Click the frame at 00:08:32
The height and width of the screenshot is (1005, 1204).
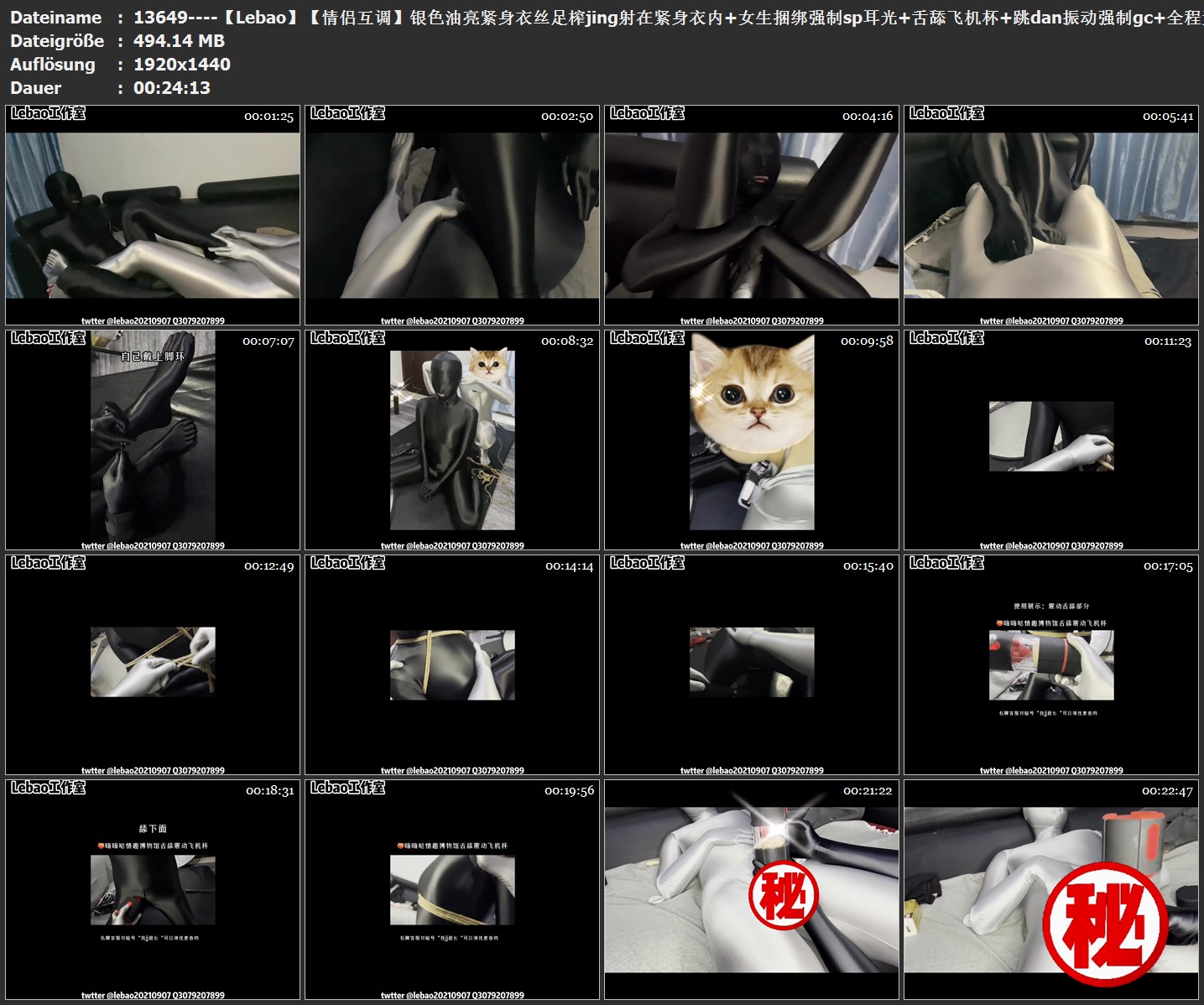(452, 440)
